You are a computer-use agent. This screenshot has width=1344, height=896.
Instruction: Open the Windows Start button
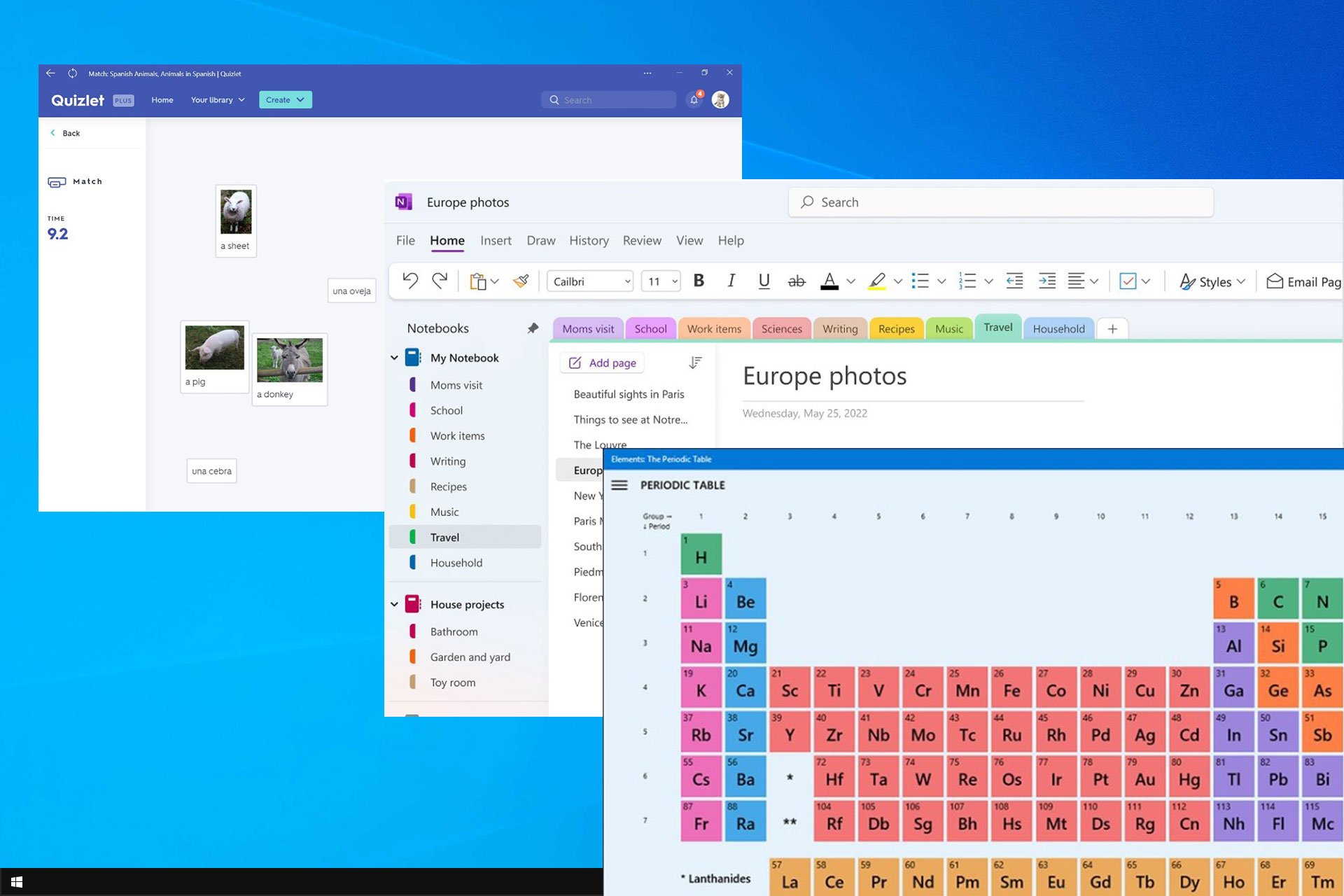tap(17, 882)
